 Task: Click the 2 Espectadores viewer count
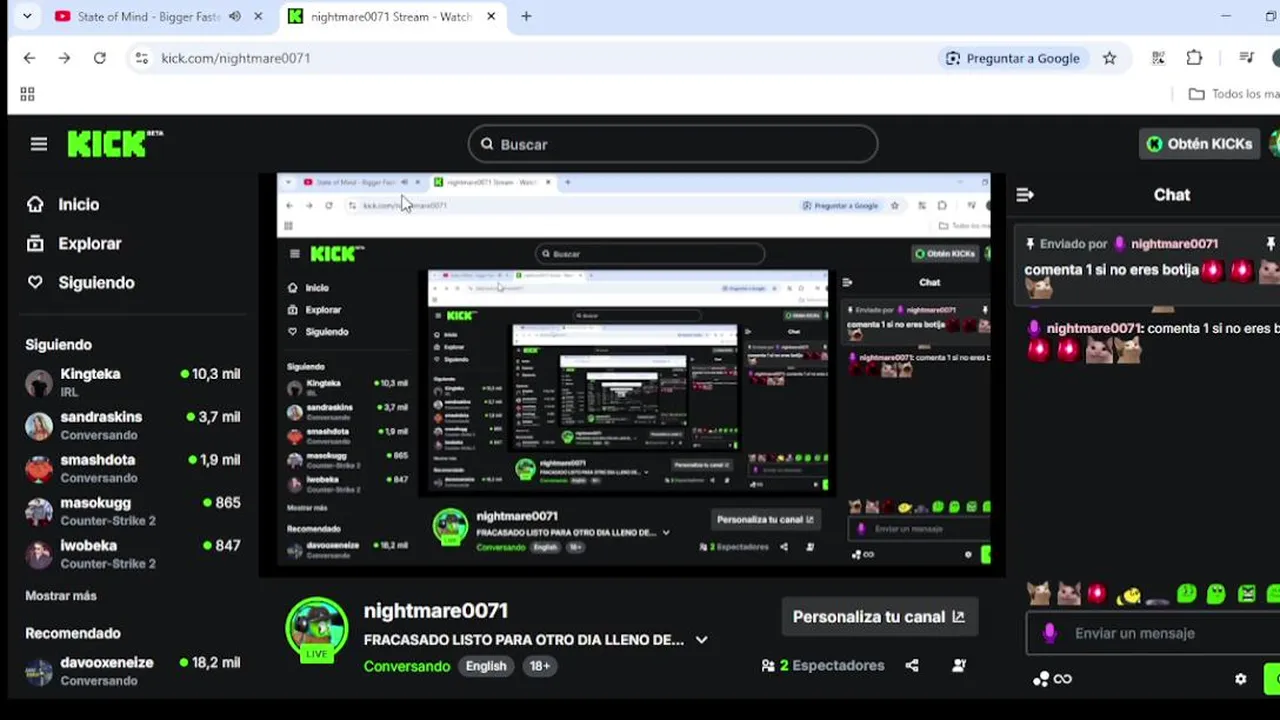(823, 665)
